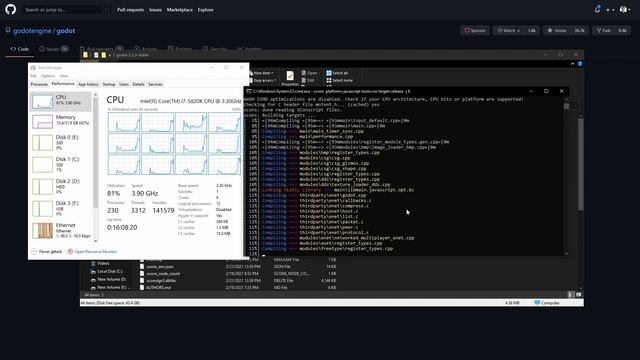Image resolution: width=640 pixels, height=360 pixels.
Task: Open the user avatar menu
Action: click(625, 9)
